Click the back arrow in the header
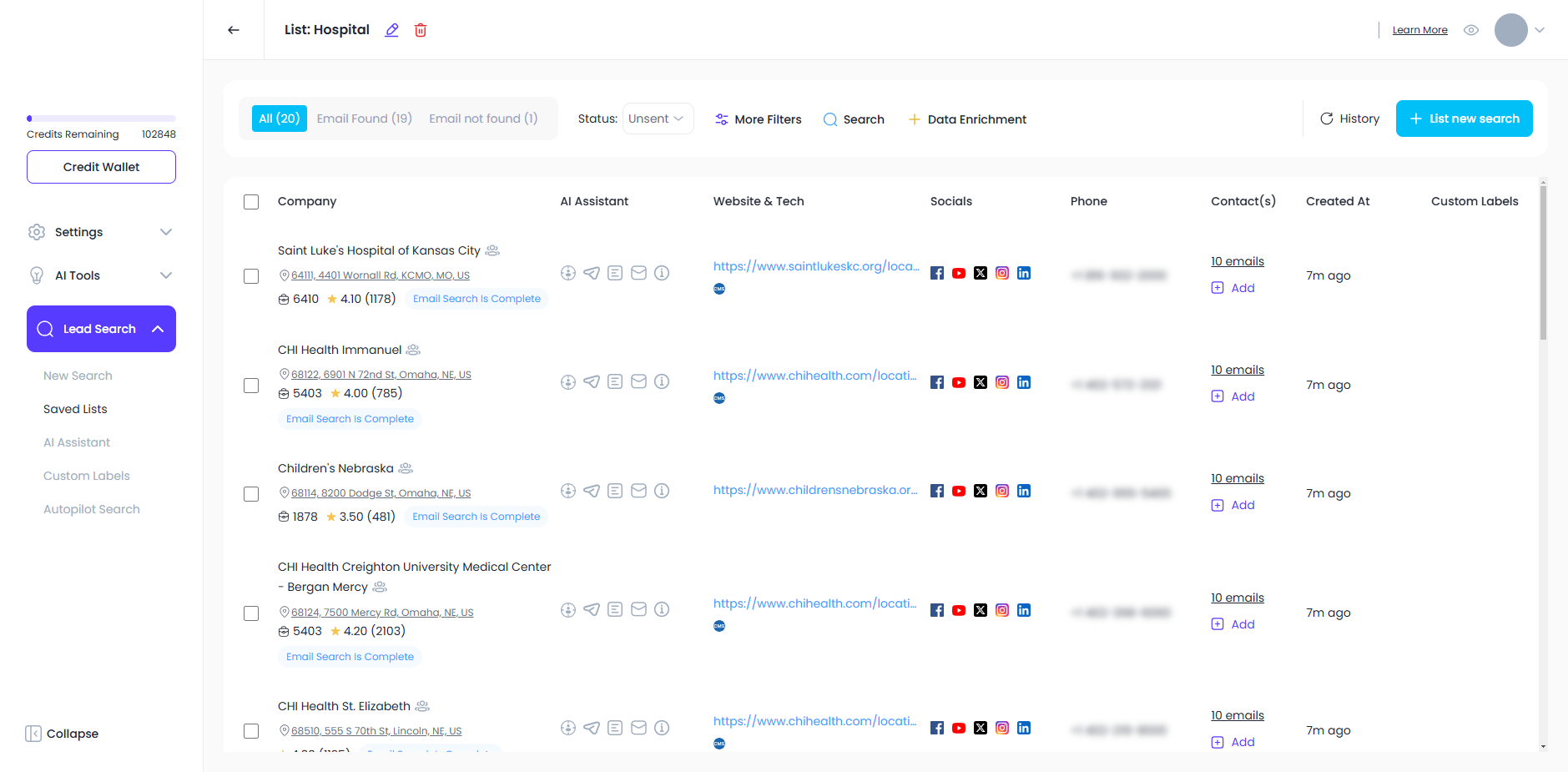Viewport: 1568px width, 772px height. 234,30
